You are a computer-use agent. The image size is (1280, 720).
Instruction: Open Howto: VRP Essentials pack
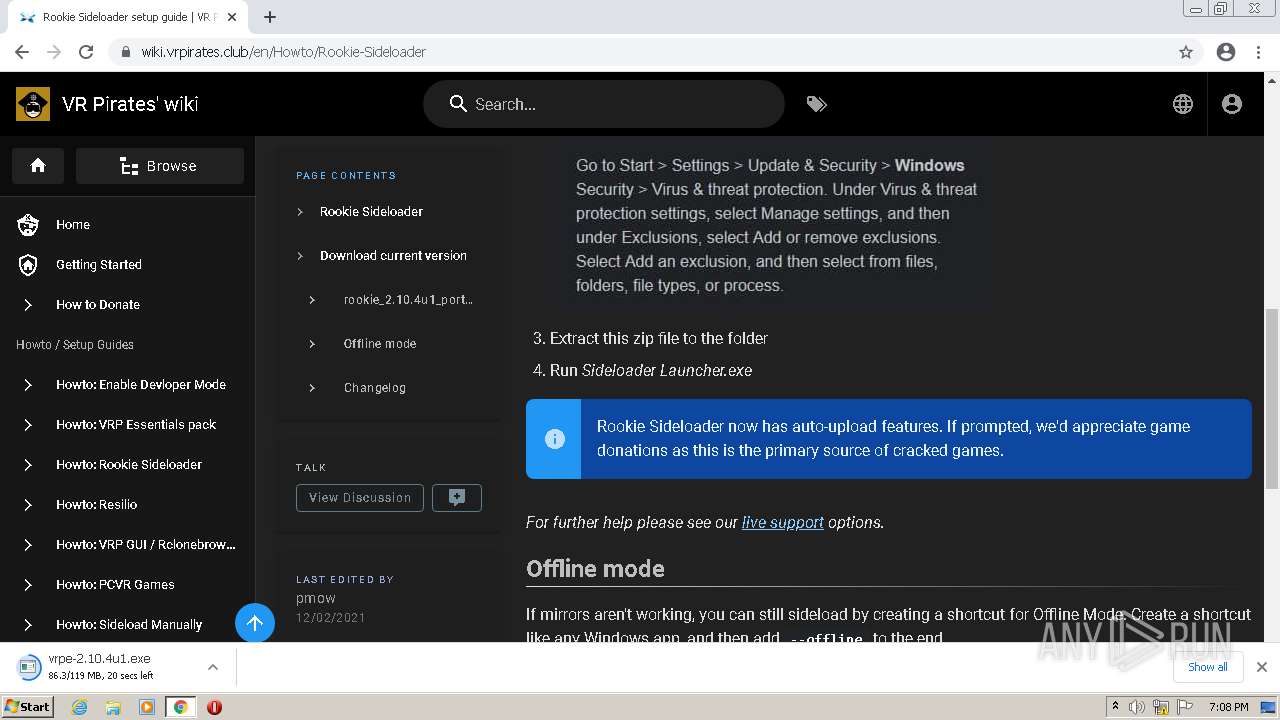128,425
